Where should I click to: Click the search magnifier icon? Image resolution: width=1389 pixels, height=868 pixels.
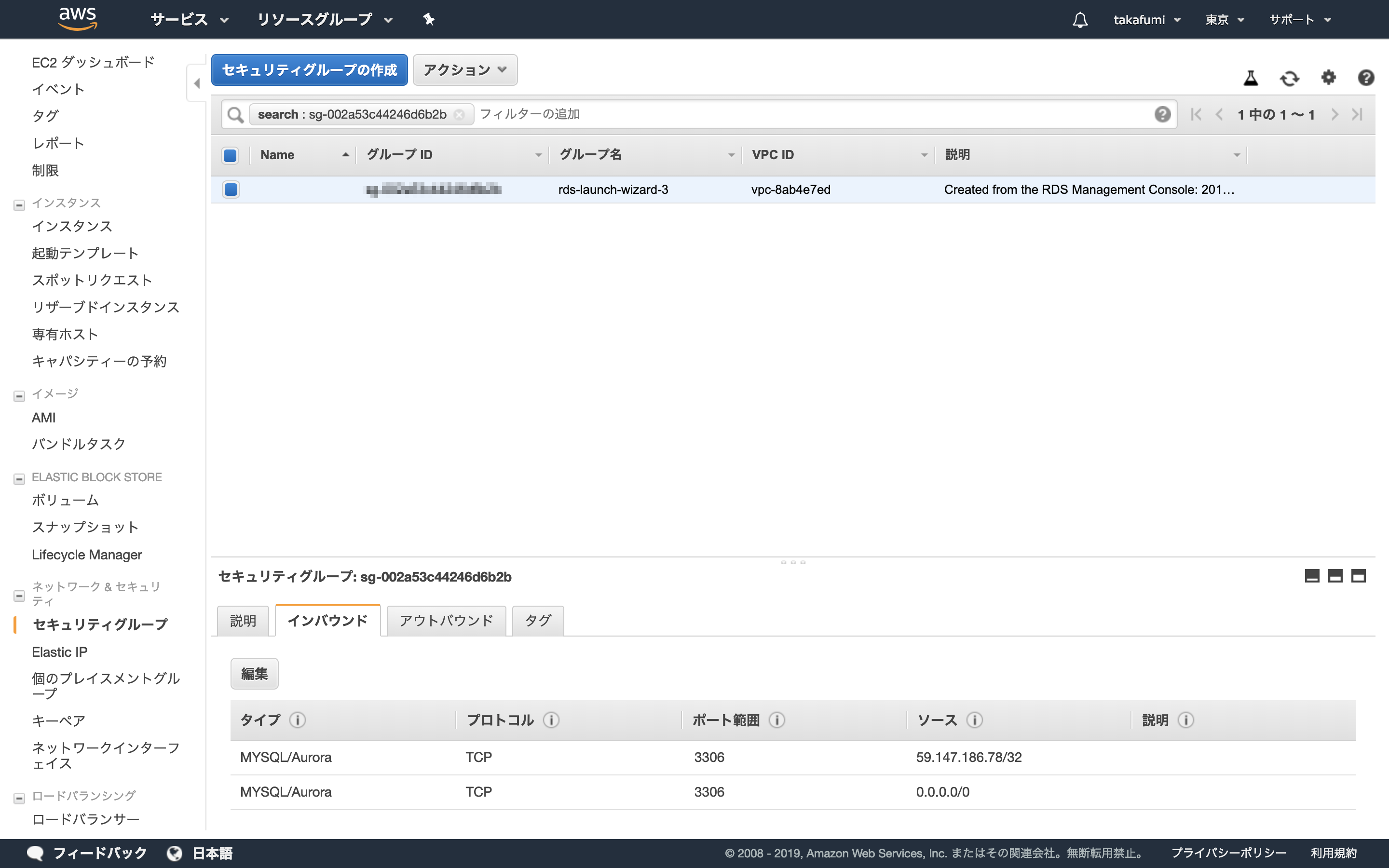click(235, 114)
